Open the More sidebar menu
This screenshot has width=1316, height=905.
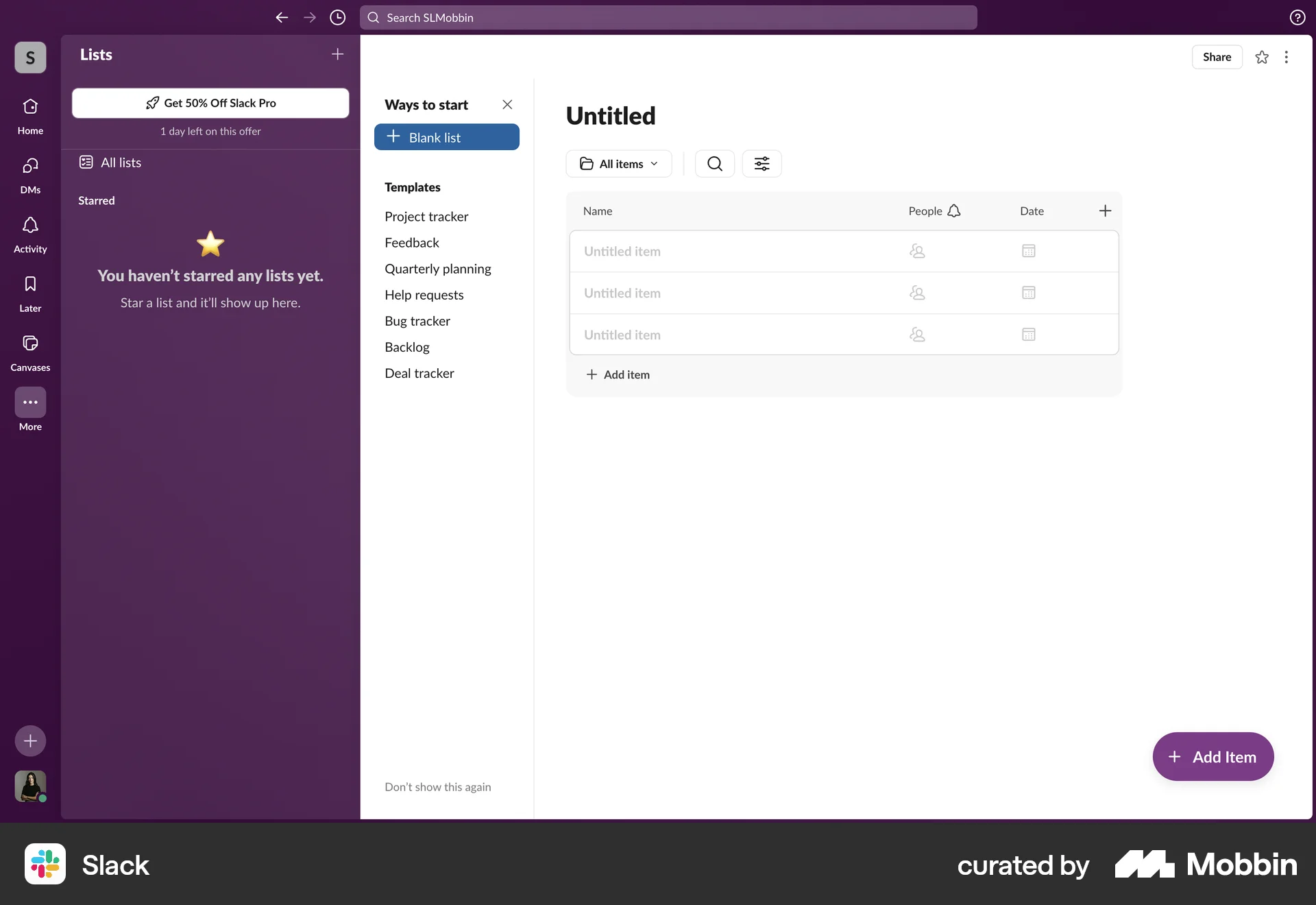coord(29,410)
